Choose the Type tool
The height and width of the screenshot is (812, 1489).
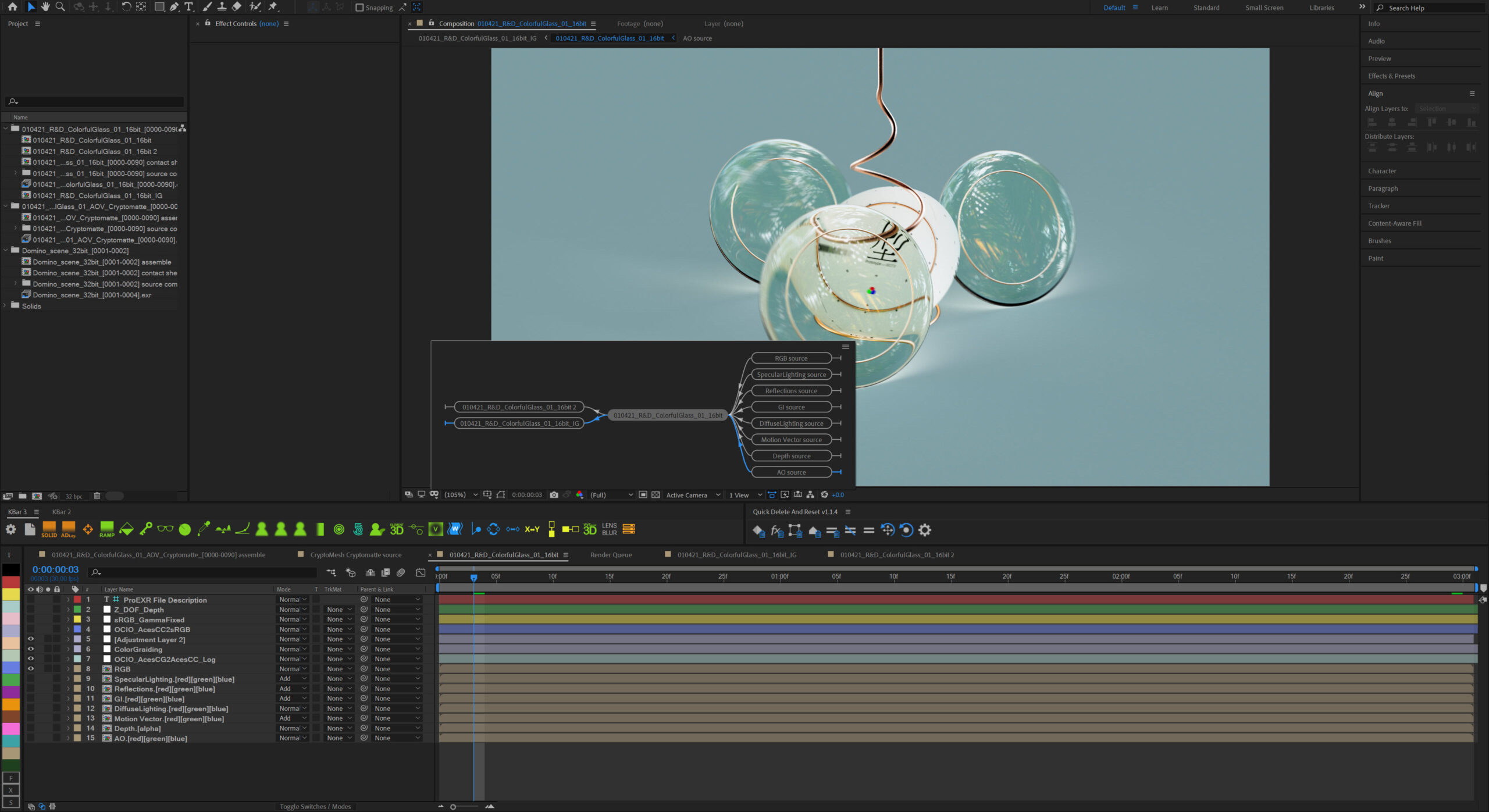point(188,7)
